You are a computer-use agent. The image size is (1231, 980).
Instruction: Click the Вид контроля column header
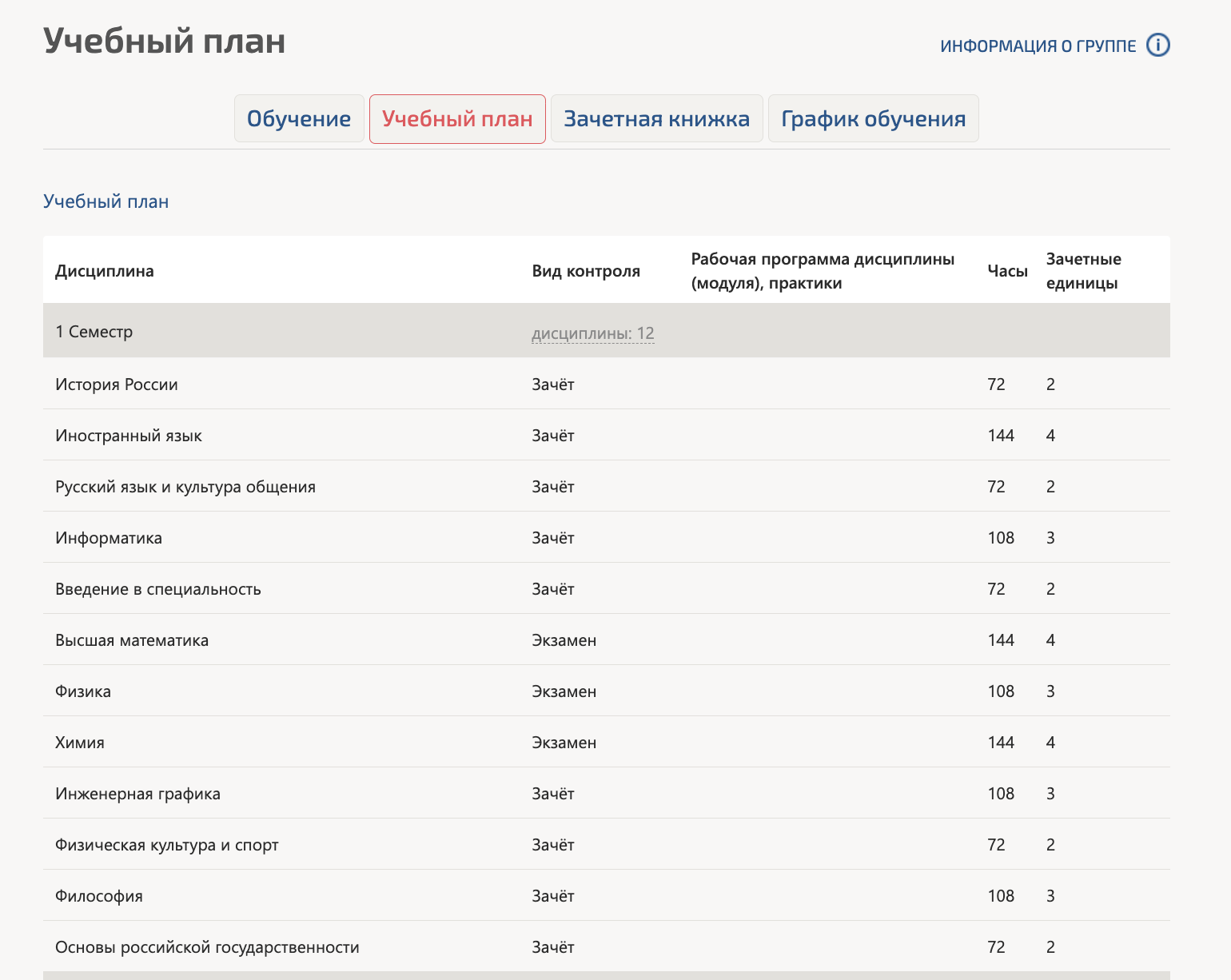[586, 271]
